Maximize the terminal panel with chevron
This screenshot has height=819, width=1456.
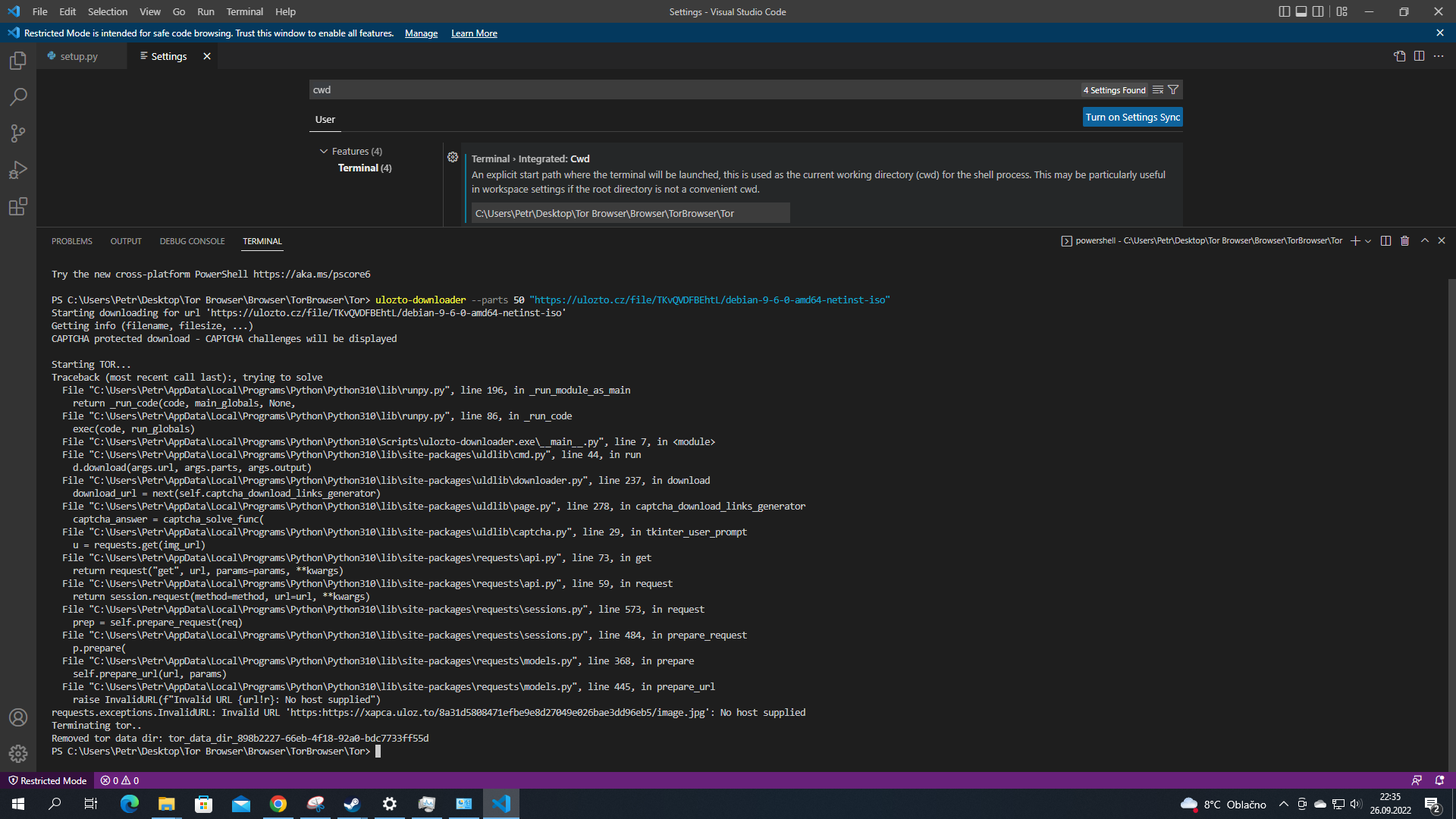click(1424, 240)
